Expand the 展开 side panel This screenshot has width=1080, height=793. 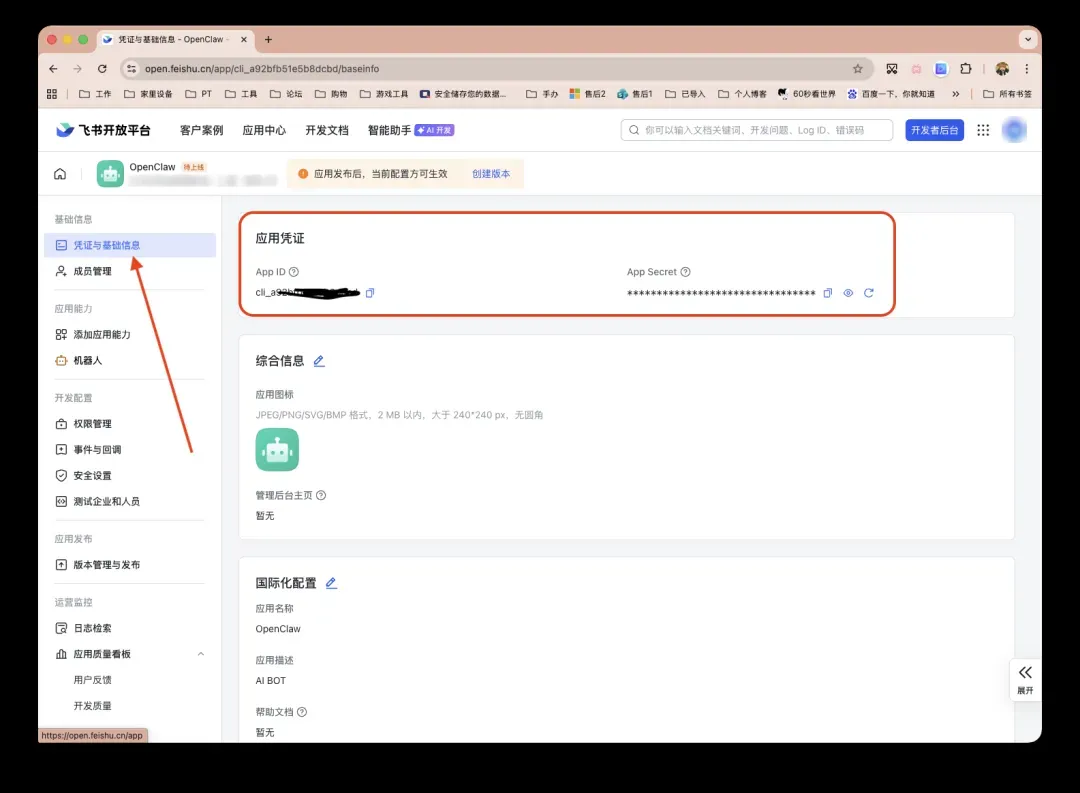point(1025,679)
